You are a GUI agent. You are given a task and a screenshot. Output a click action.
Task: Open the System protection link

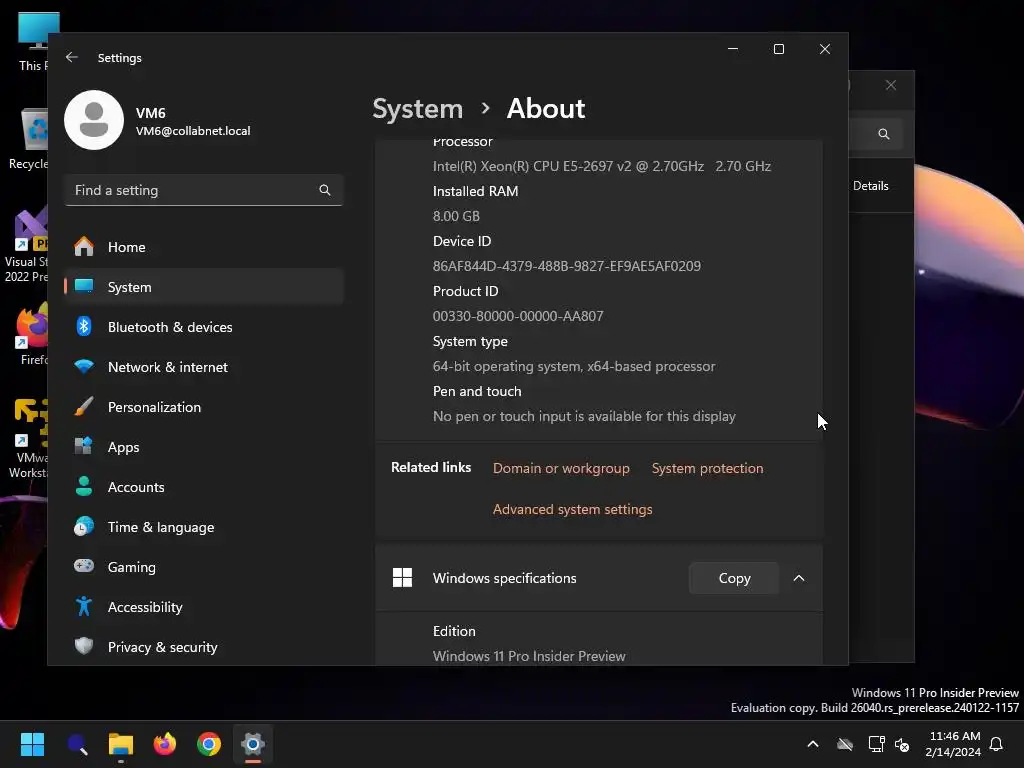point(707,468)
